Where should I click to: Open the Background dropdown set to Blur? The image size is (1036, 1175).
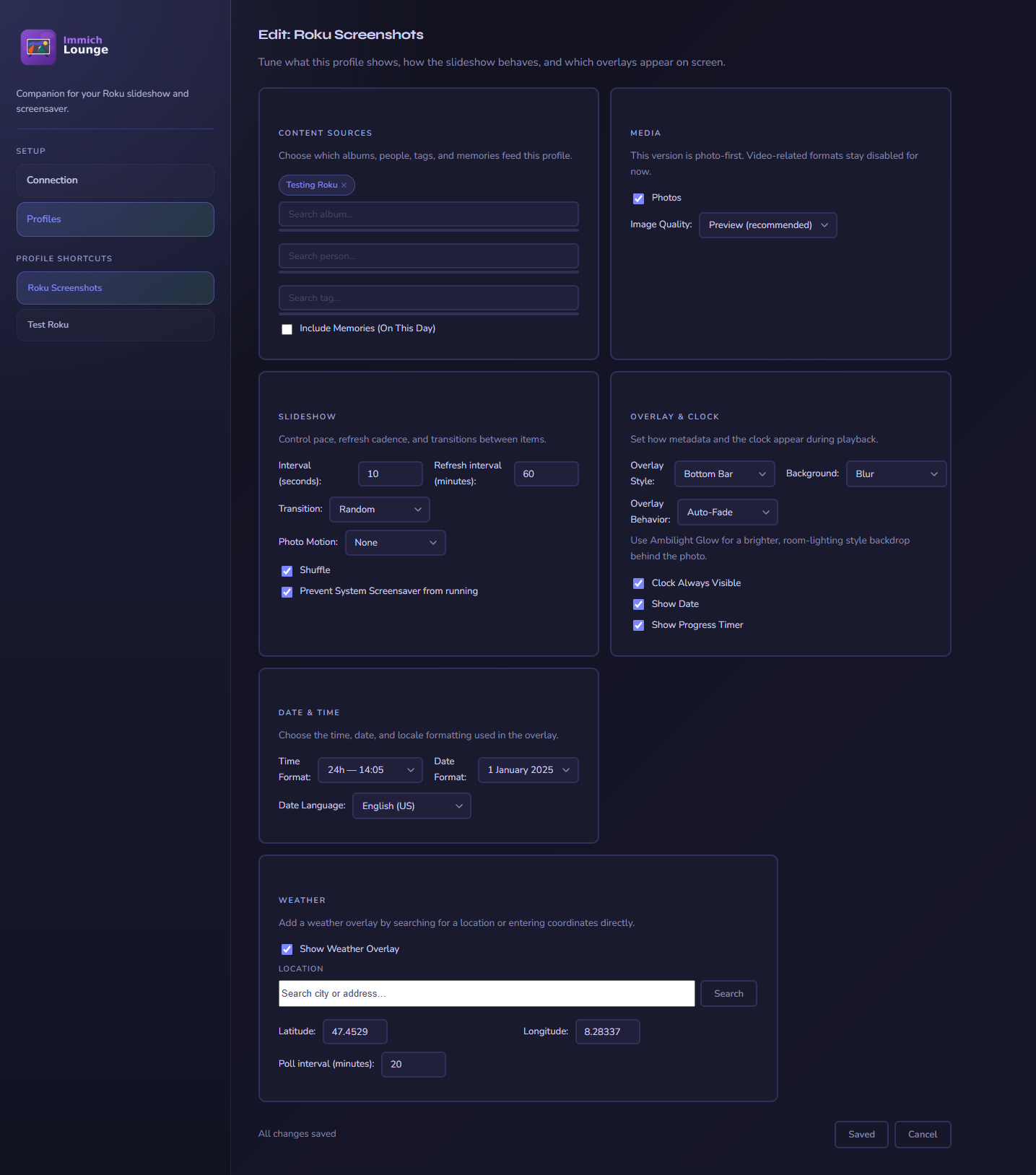pyautogui.click(x=897, y=474)
